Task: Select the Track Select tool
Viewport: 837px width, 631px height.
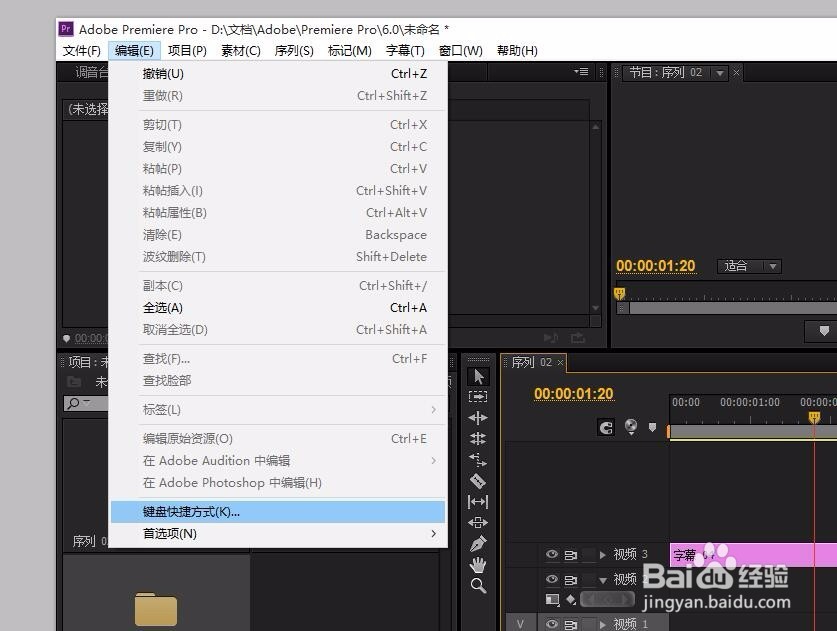Action: (478, 397)
